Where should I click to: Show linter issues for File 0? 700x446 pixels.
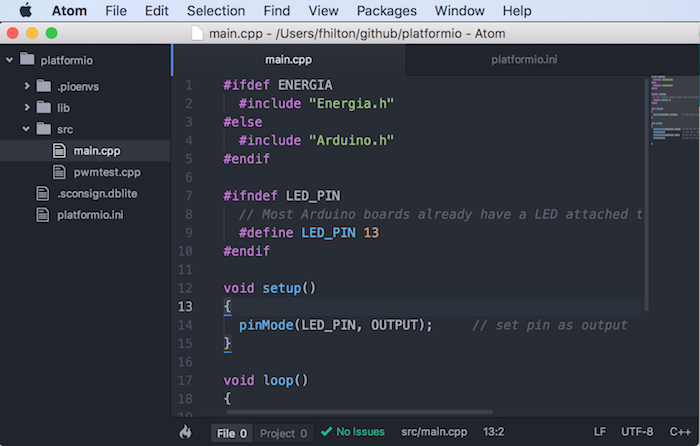click(232, 433)
